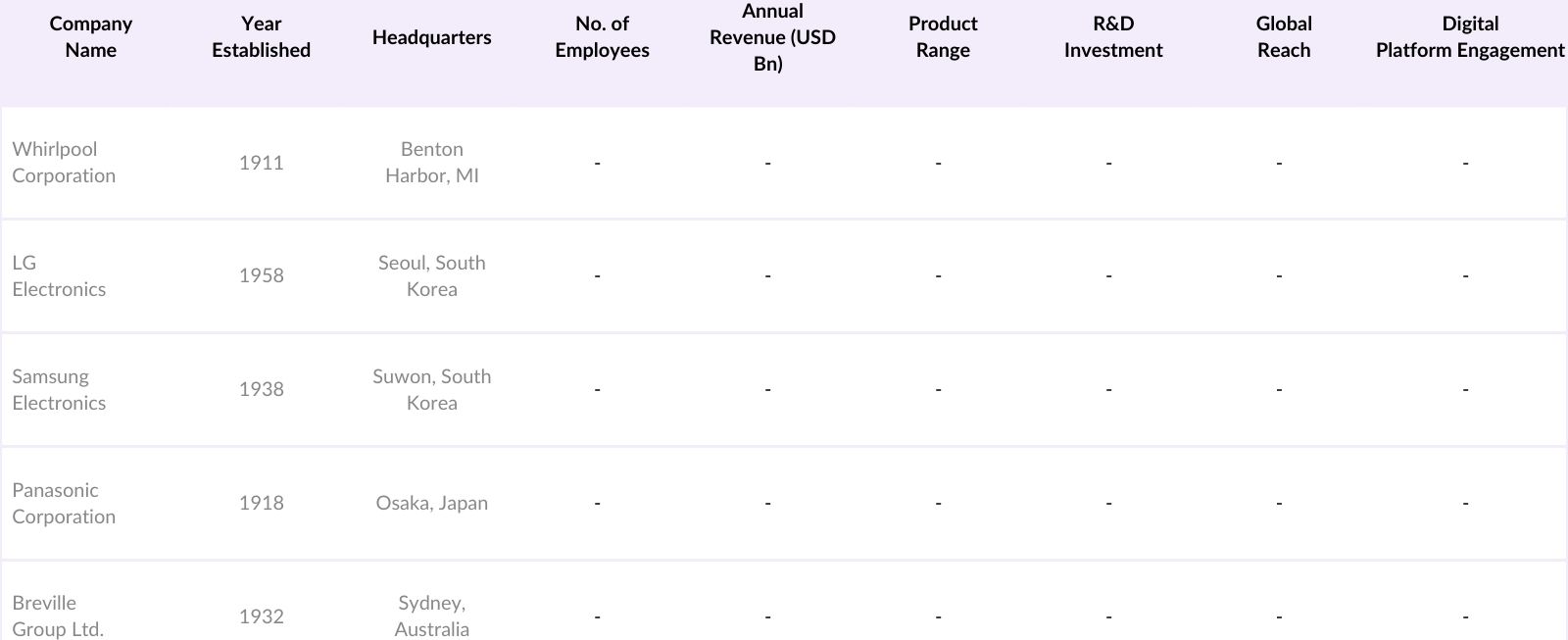This screenshot has width=1568, height=640.
Task: Click the Product Range column header
Action: 943,37
